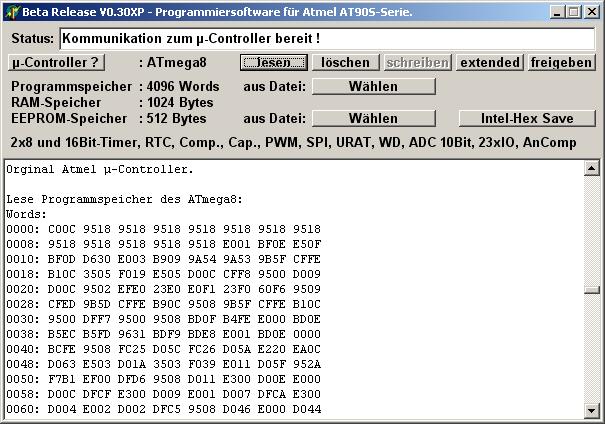Click word 'F7B1' in row 0050

pyautogui.click(x=62, y=380)
